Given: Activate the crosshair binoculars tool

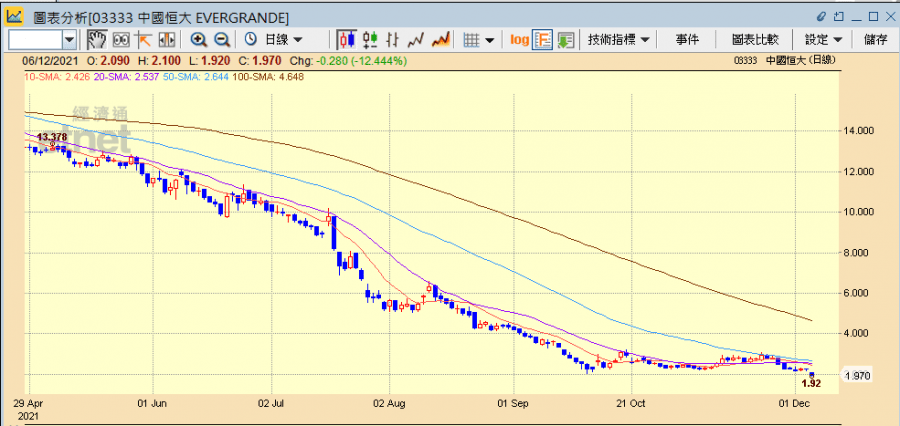Looking at the screenshot, I should point(121,39).
